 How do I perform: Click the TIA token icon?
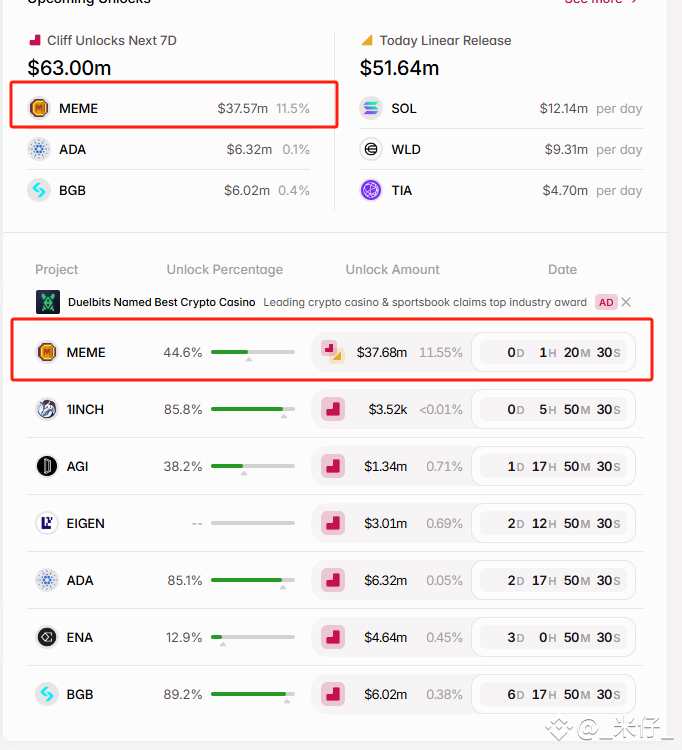(371, 190)
